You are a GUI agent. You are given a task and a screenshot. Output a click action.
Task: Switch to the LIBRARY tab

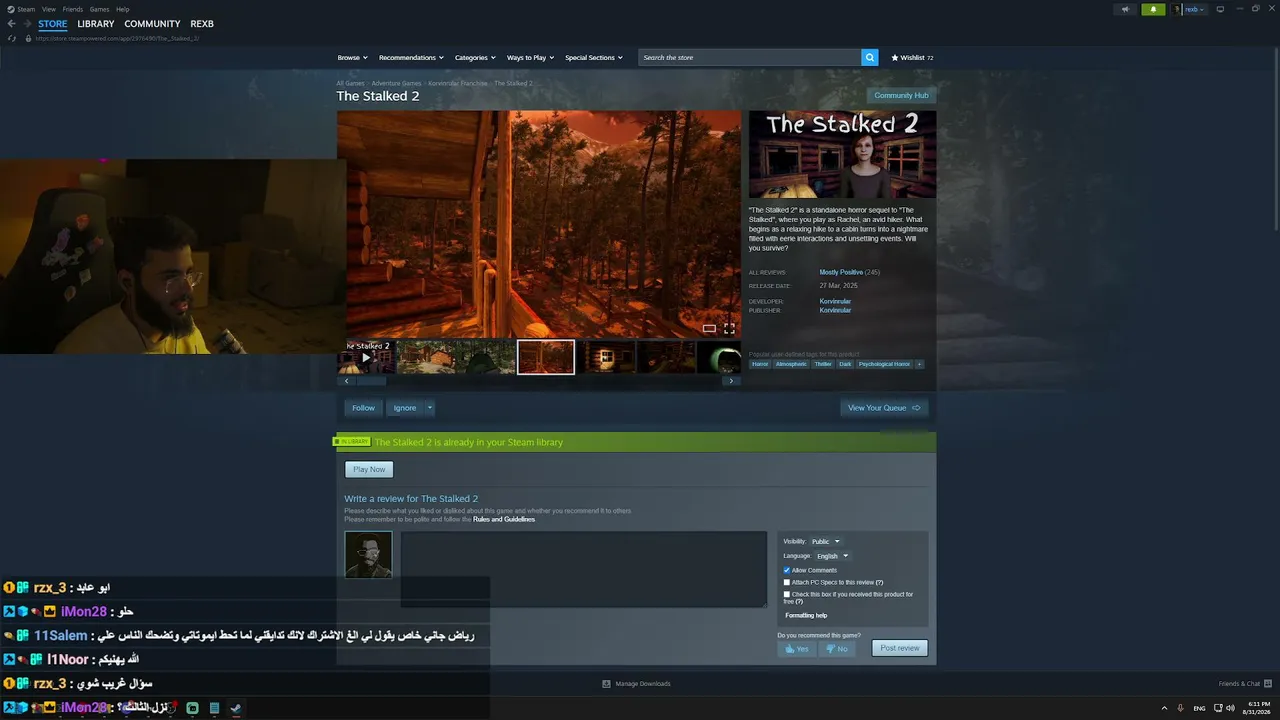pos(96,24)
